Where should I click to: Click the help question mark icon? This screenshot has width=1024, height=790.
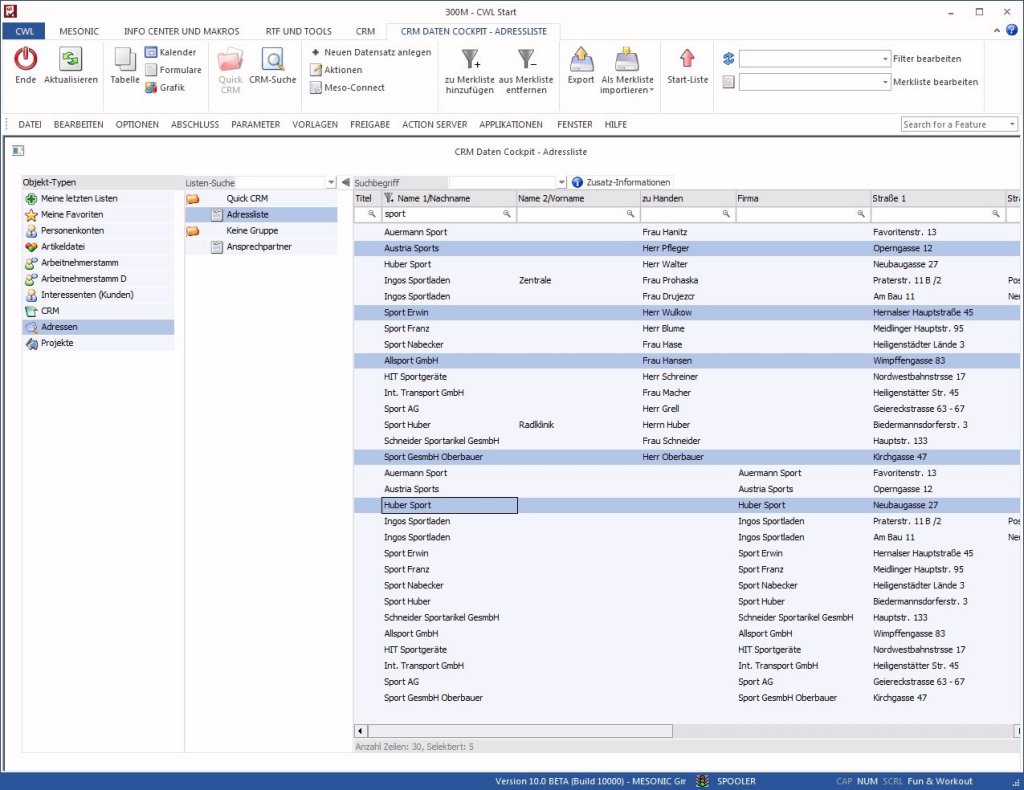pyautogui.click(x=1012, y=30)
